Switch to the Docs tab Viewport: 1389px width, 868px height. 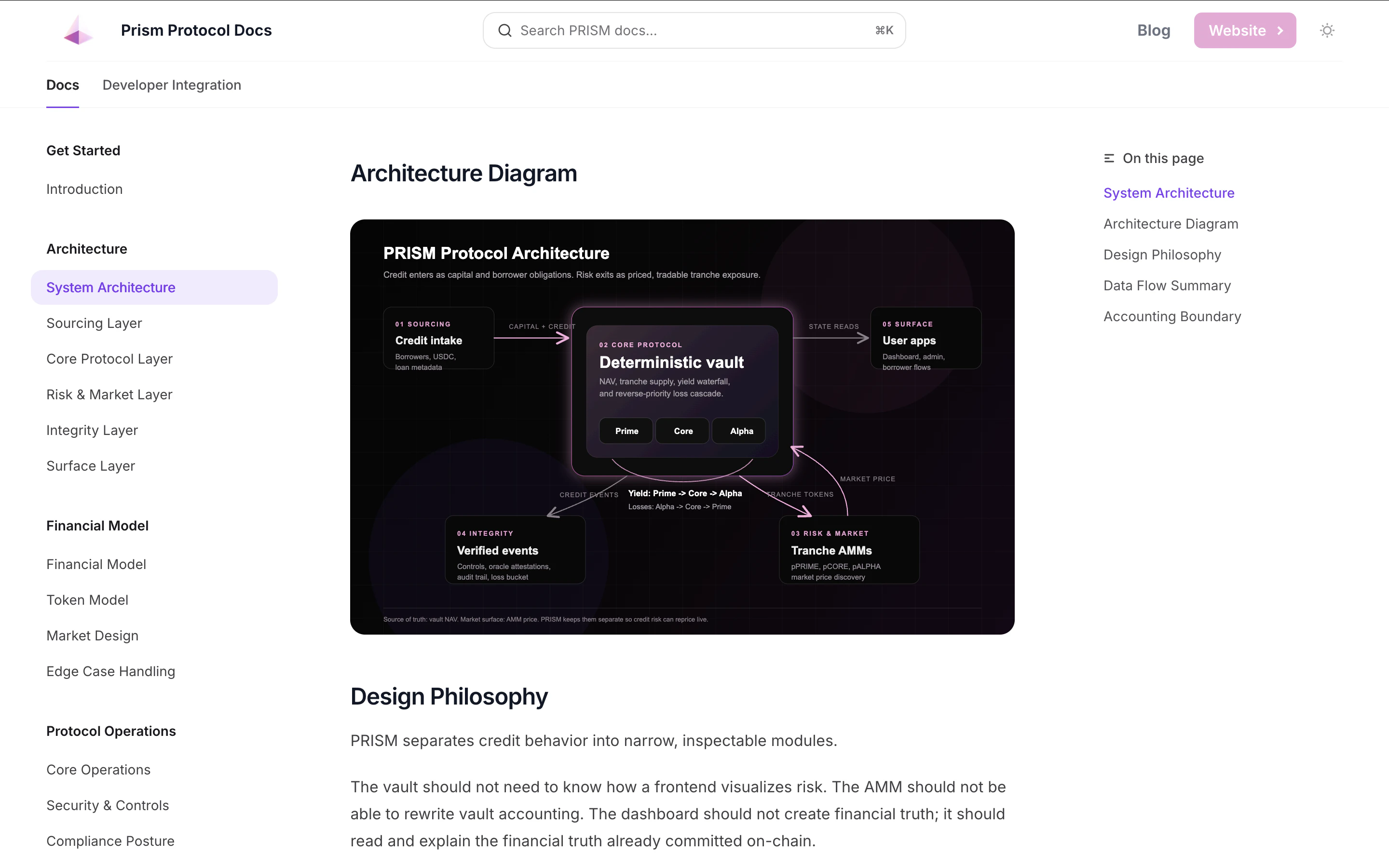[63, 85]
